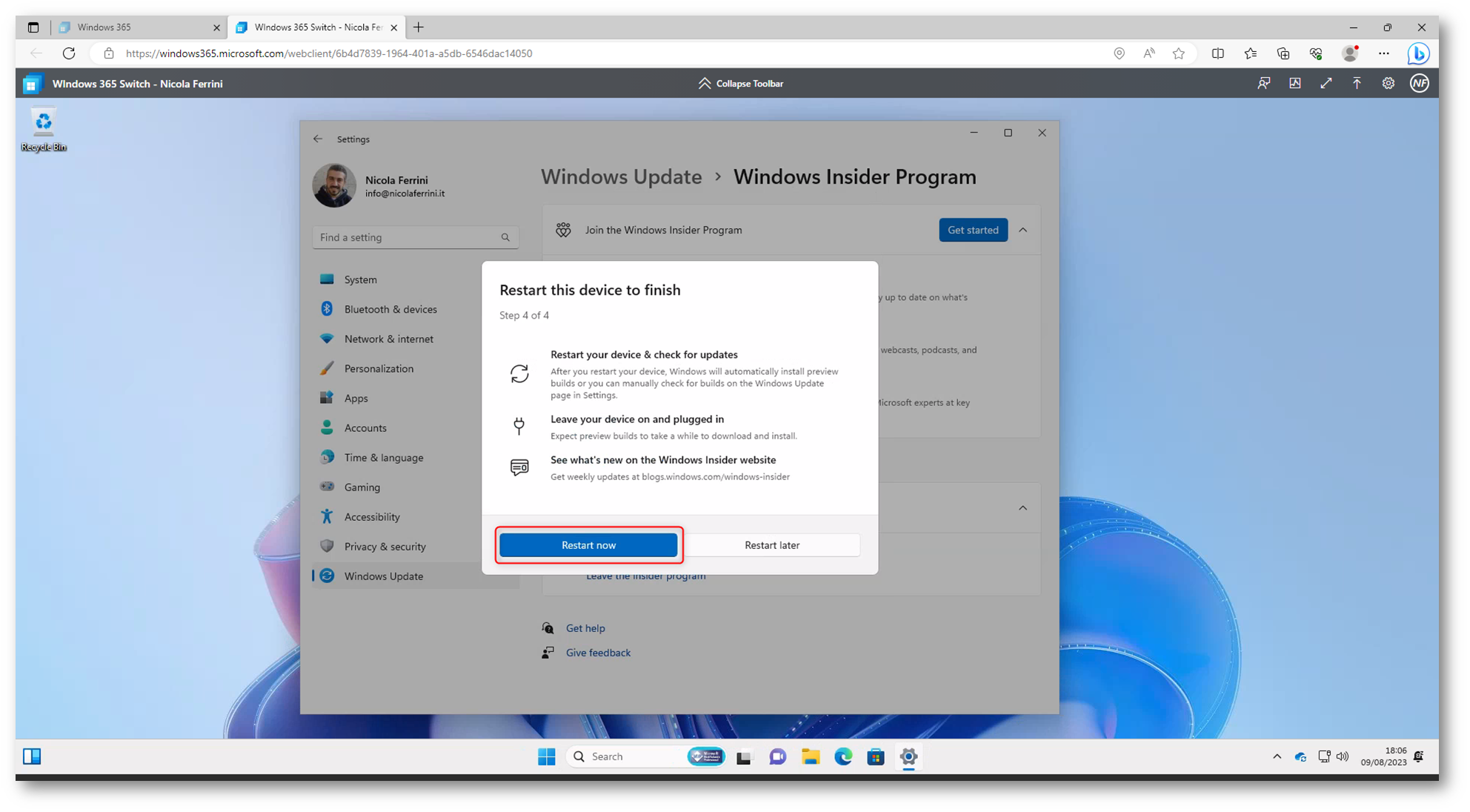
Task: Click the connection details icon in the toolbar
Action: click(x=1294, y=84)
